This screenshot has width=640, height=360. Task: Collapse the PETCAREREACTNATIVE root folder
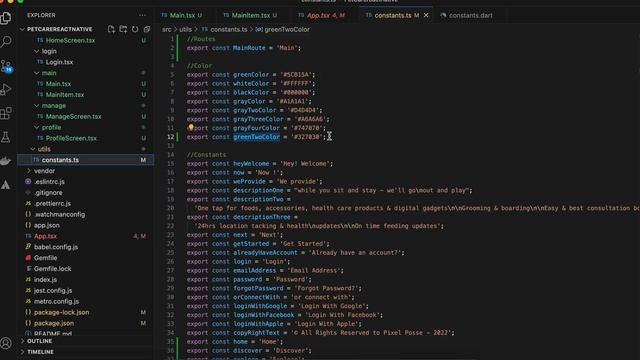59,29
